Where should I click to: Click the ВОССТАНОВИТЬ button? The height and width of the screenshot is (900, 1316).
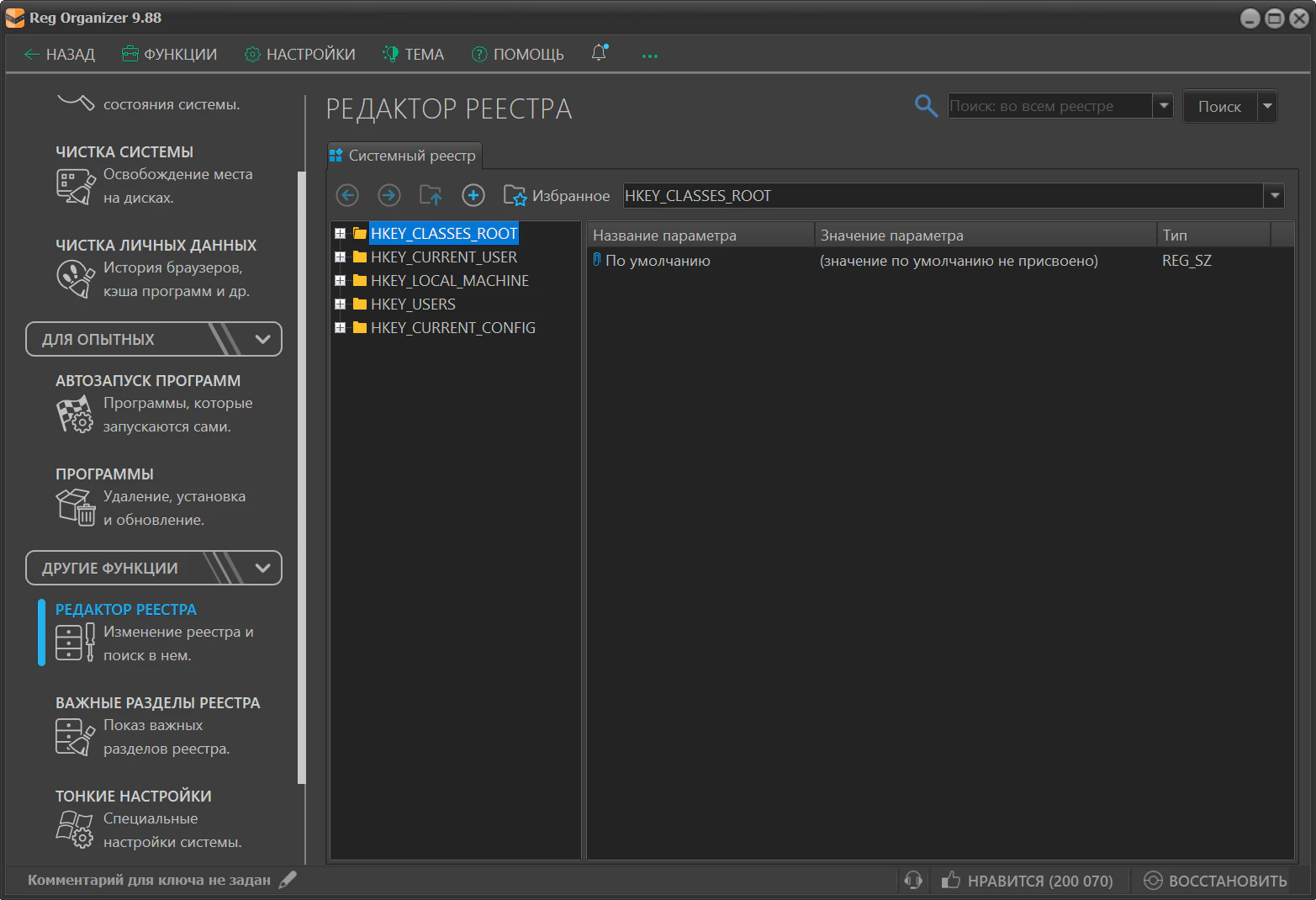pos(1215,881)
